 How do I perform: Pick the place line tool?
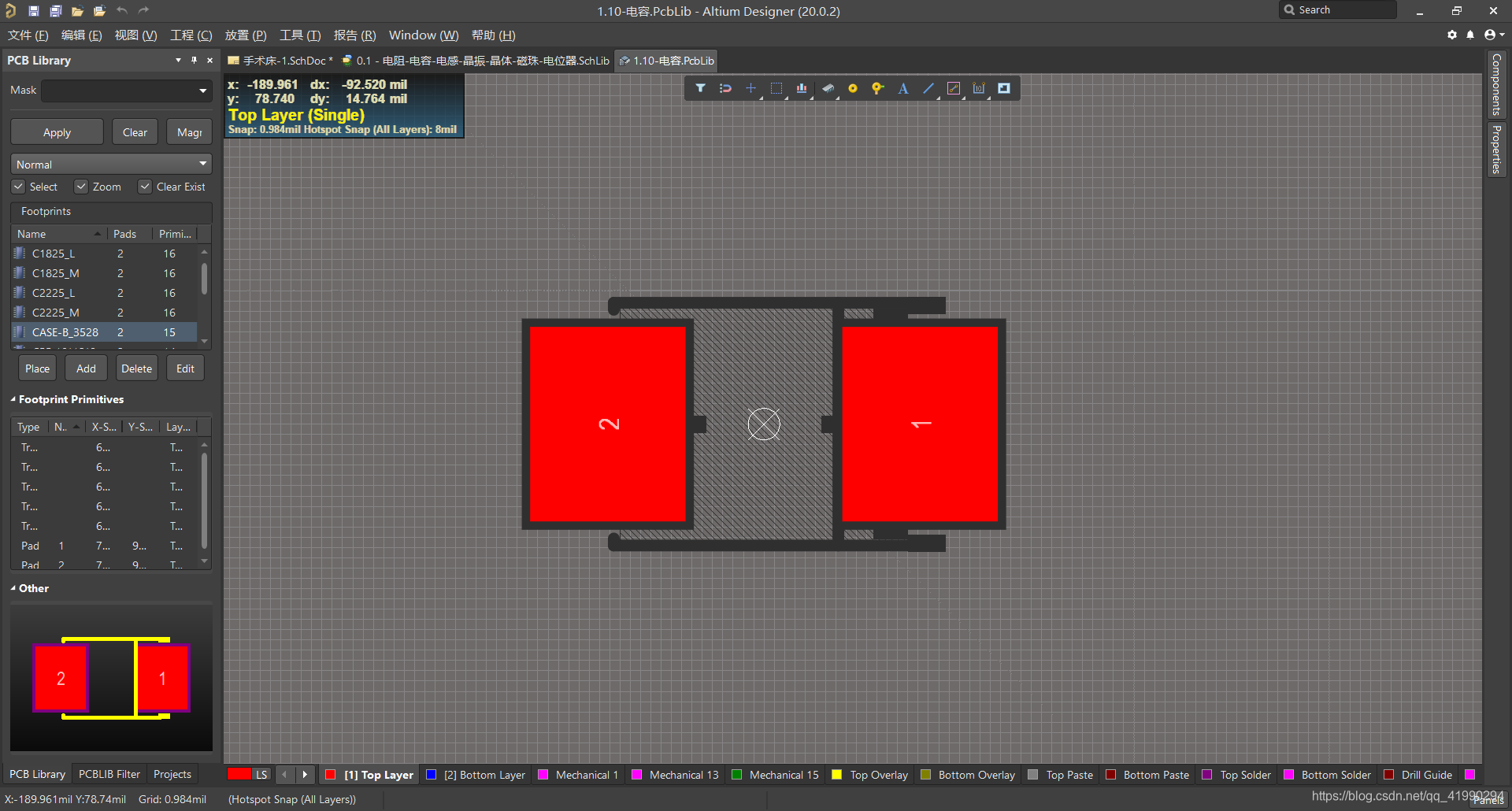[928, 88]
